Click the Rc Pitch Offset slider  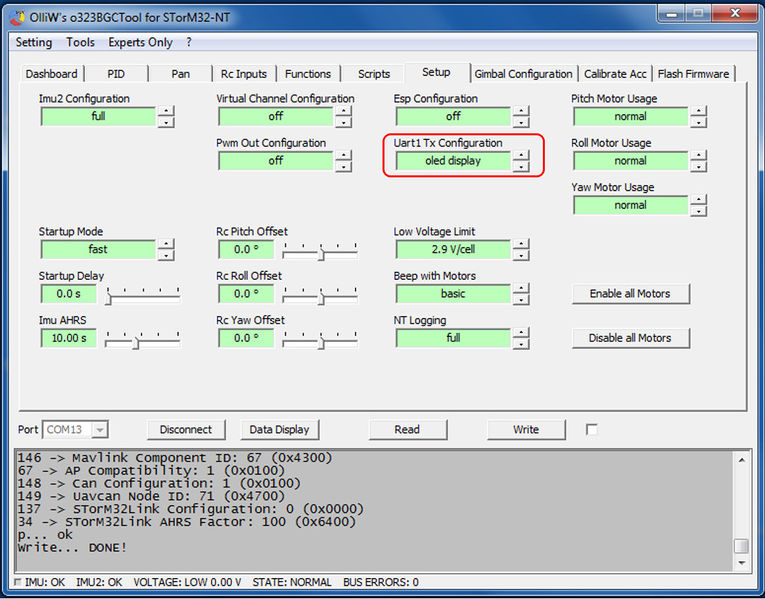(320, 252)
